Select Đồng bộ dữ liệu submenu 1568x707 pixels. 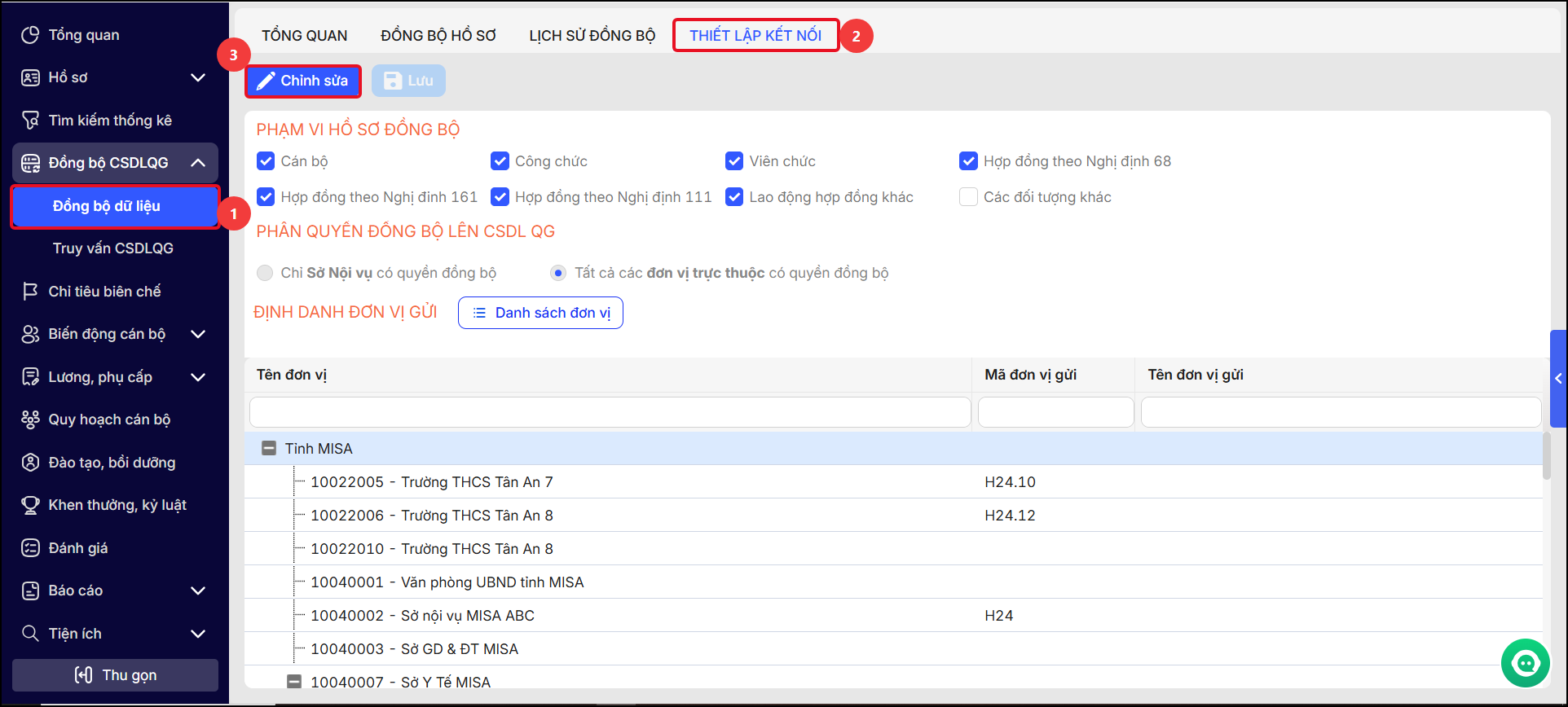pos(115,206)
